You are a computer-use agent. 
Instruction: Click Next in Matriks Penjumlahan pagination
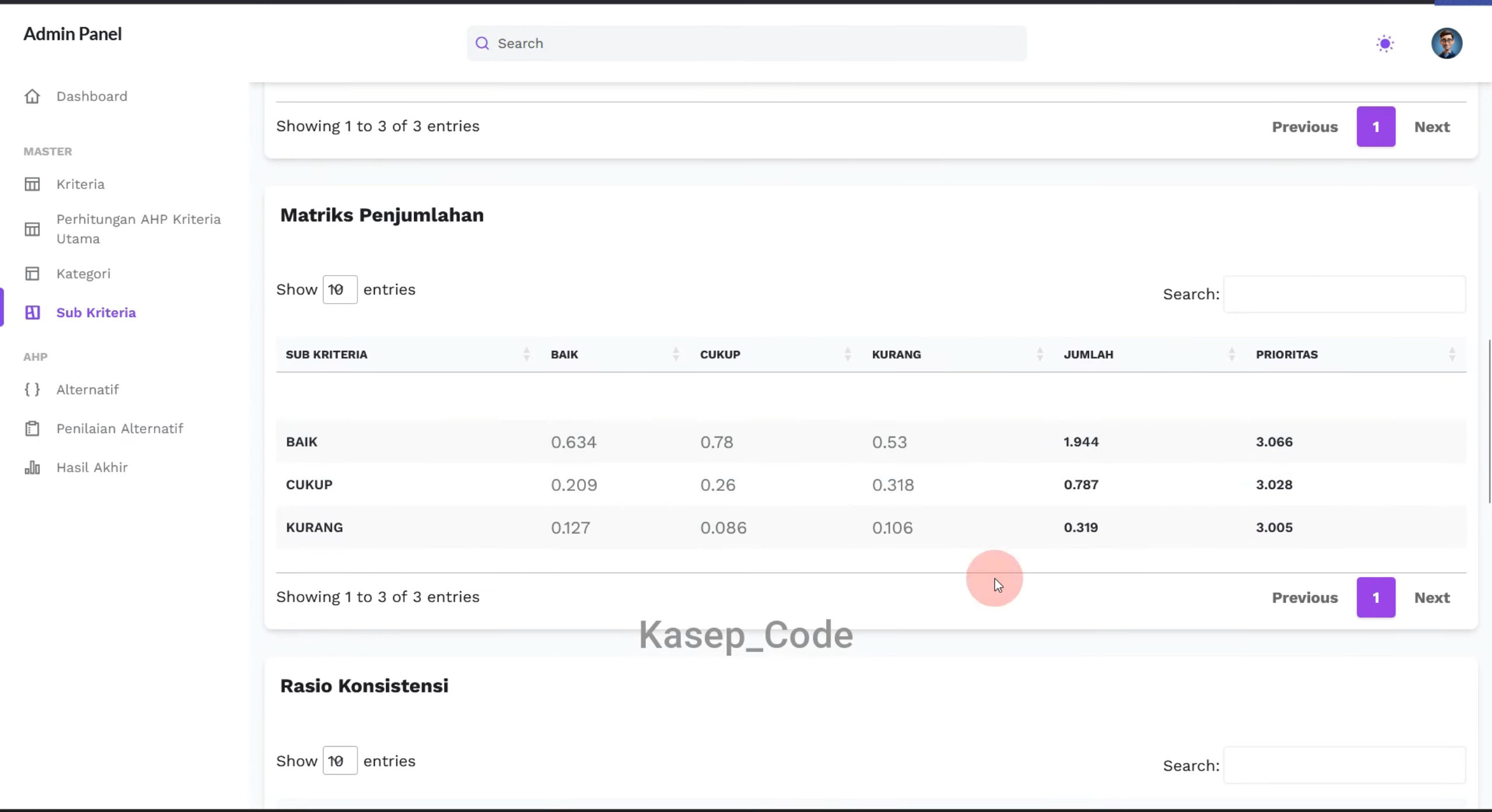coord(1432,597)
